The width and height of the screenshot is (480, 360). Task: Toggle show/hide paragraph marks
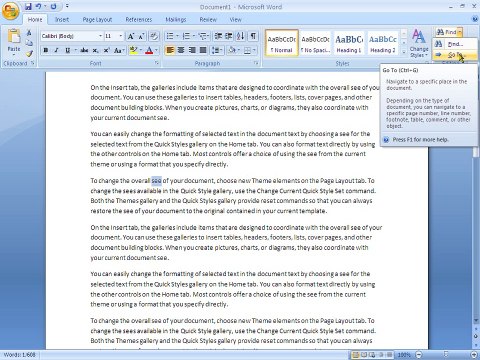tap(253, 36)
